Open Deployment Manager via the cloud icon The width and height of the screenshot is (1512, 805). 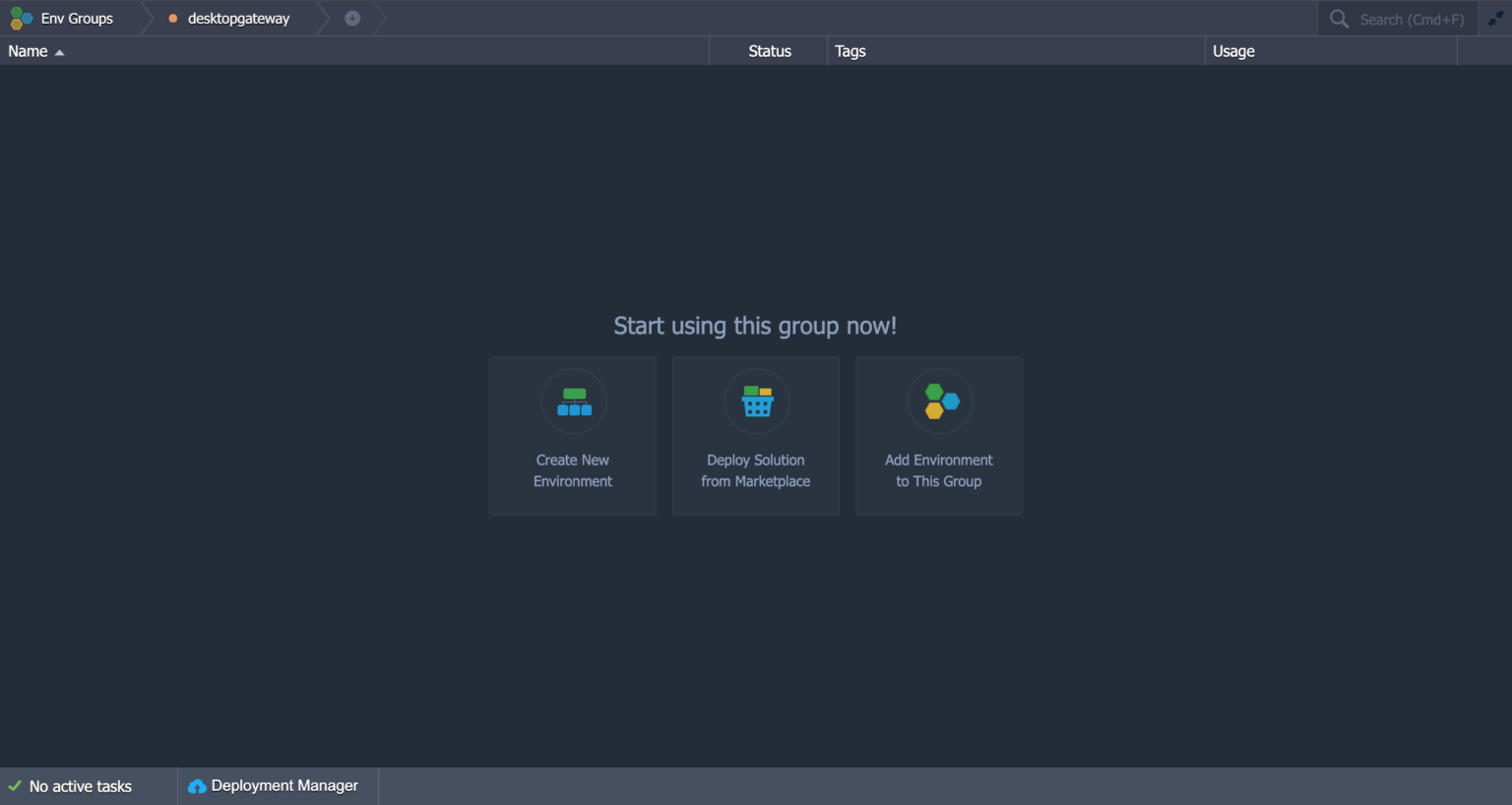196,785
